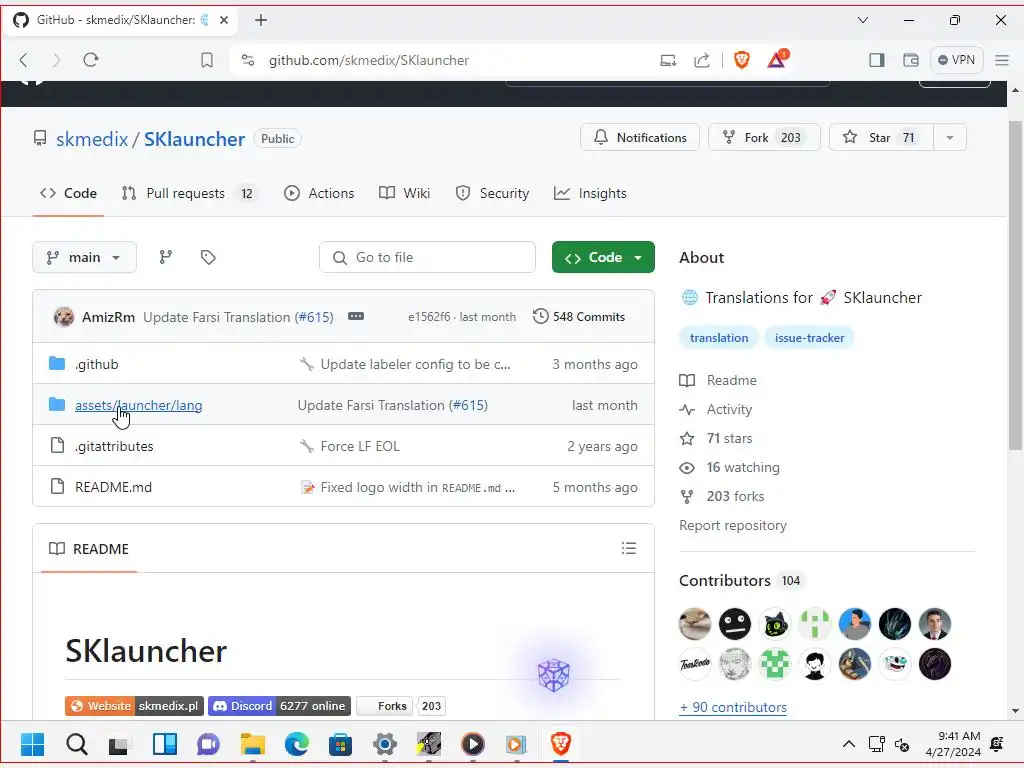Click the Notifications button
This screenshot has width=1024, height=768.
pyautogui.click(x=640, y=138)
